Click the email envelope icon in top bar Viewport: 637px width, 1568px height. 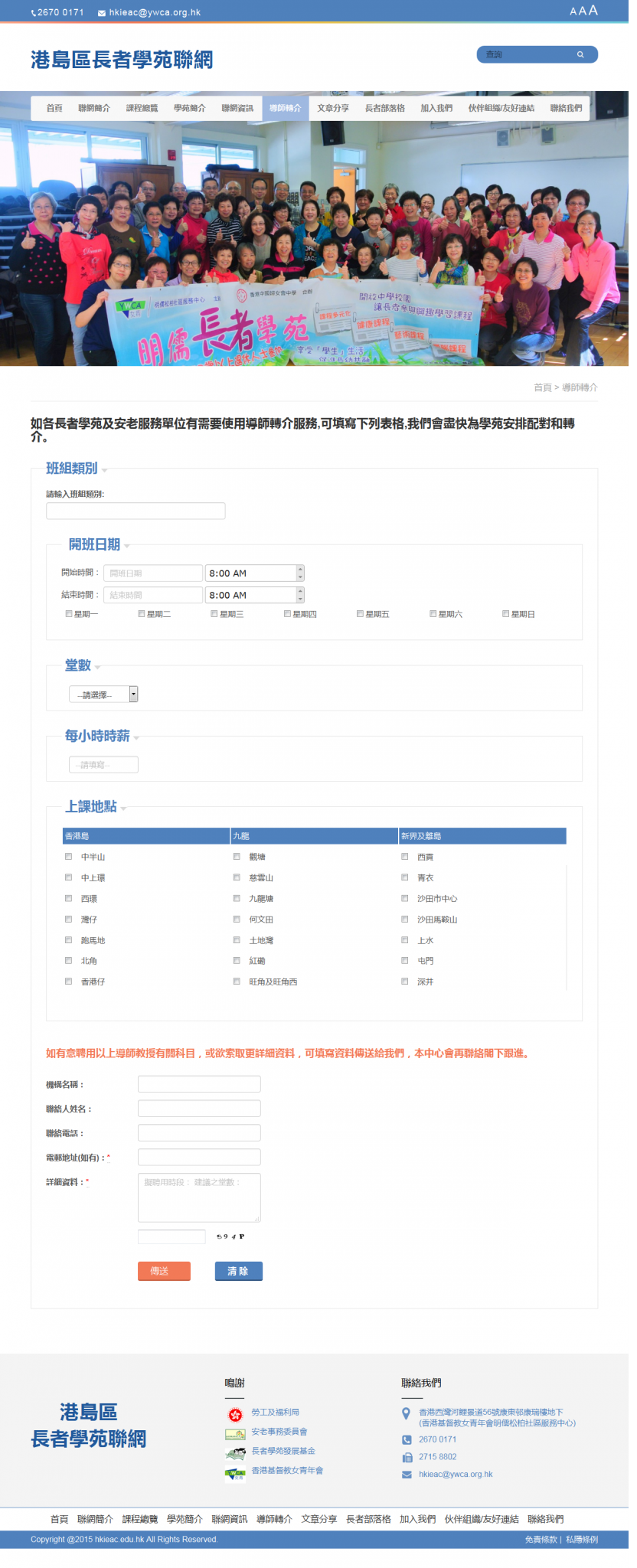pyautogui.click(x=102, y=13)
